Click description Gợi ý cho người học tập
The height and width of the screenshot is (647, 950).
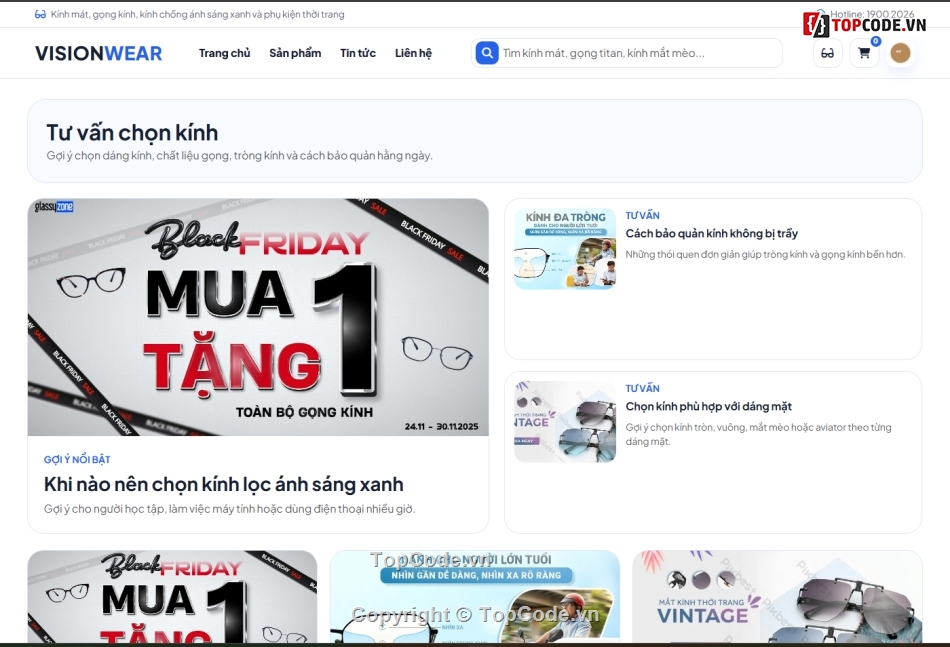(230, 509)
